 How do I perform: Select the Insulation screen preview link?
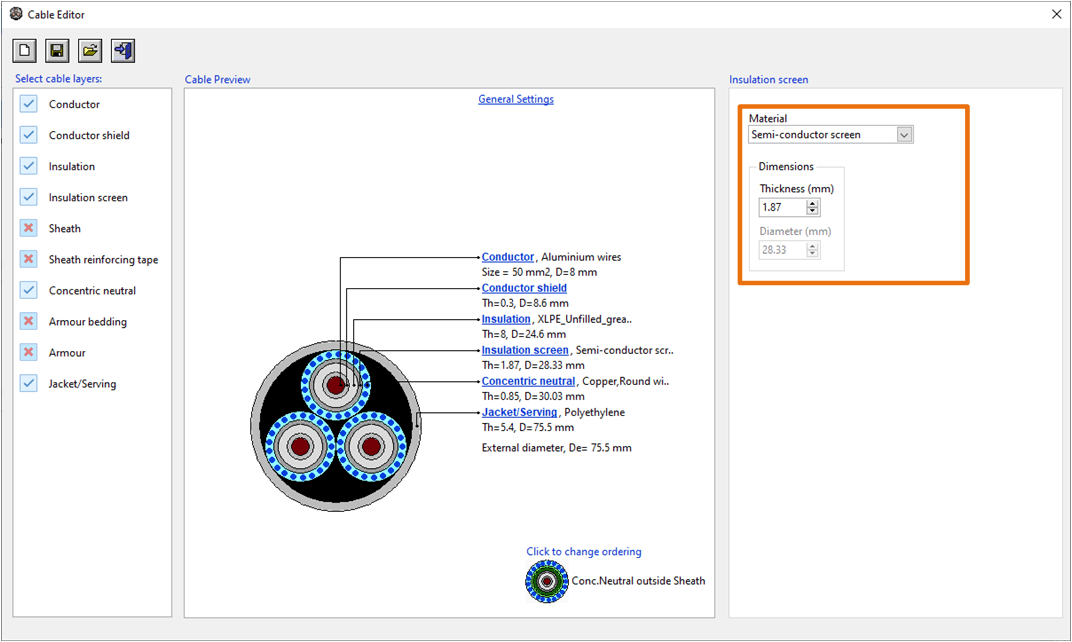[525, 349]
